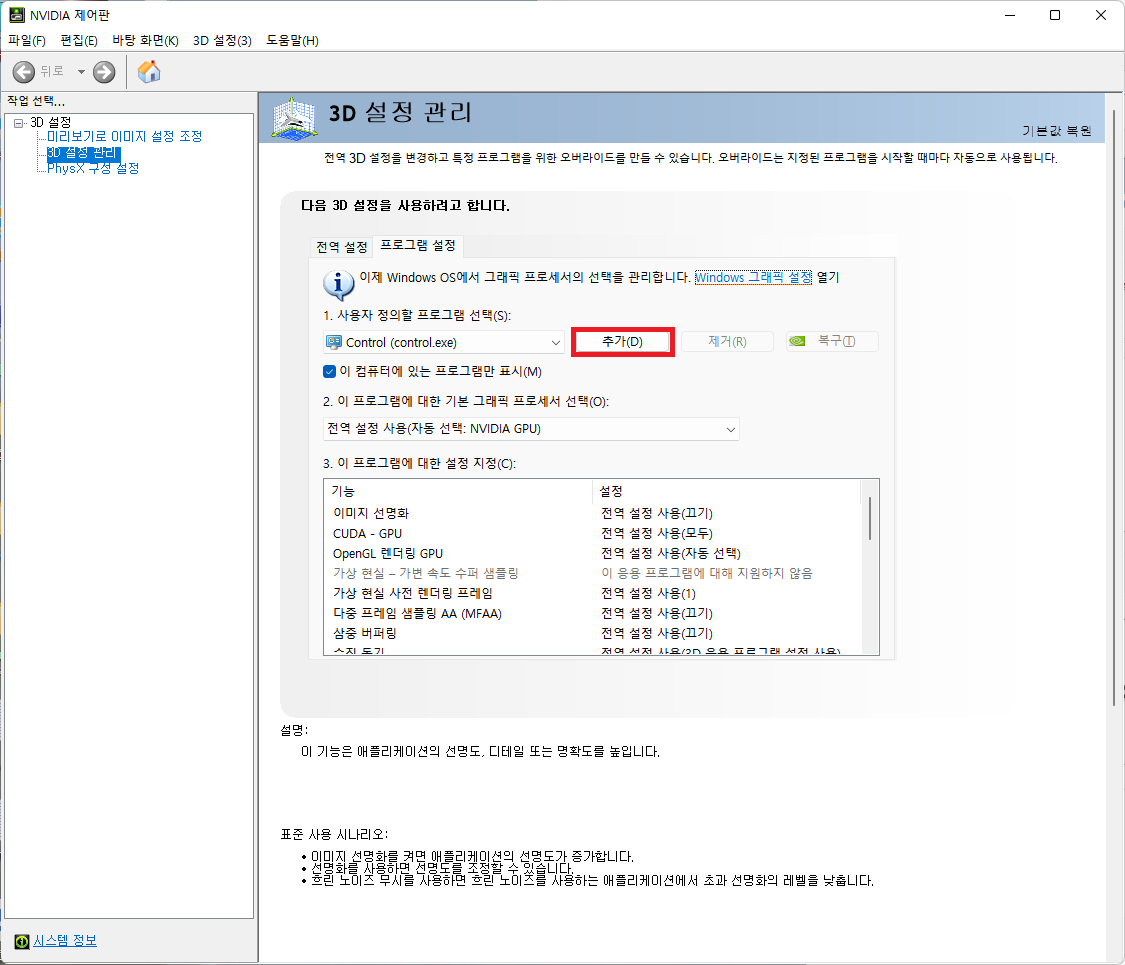Viewport: 1125px width, 965px height.
Task: Click the 3D settings management header icon
Action: (294, 118)
